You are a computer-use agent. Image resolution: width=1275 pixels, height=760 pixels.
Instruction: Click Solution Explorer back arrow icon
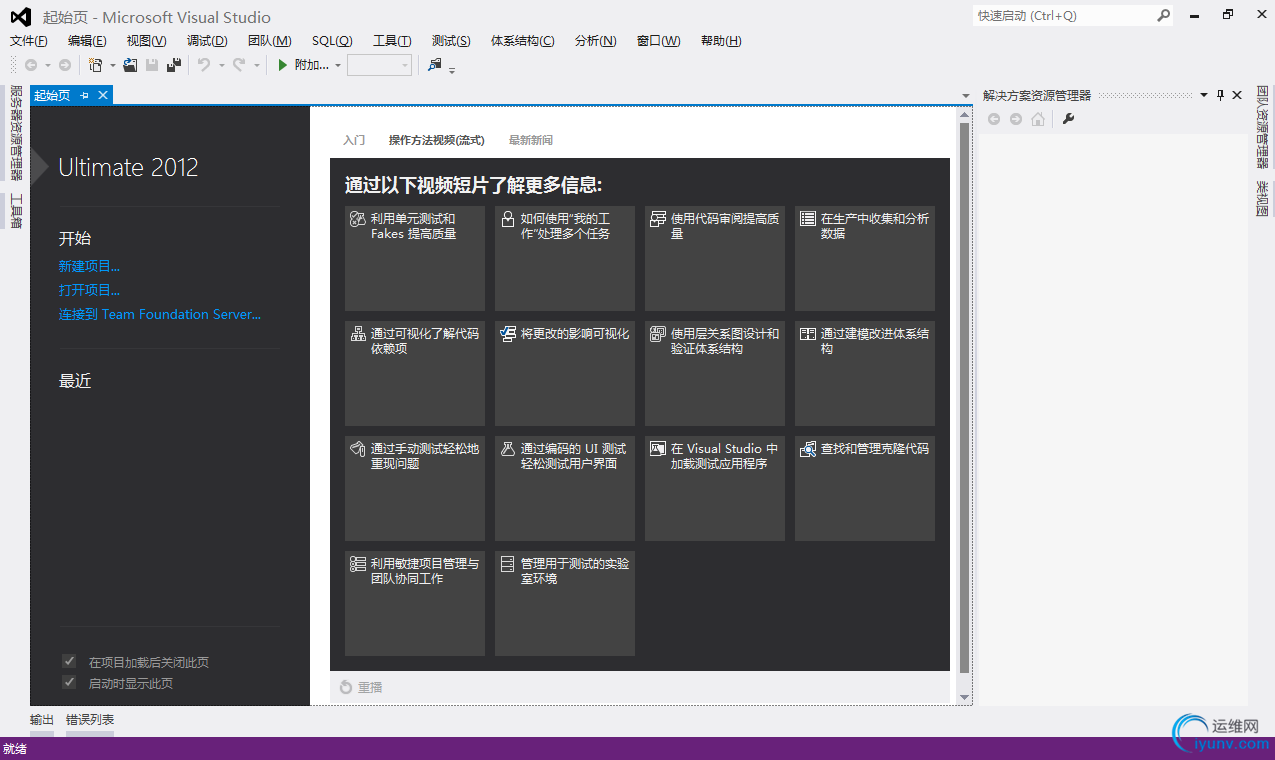pos(994,119)
